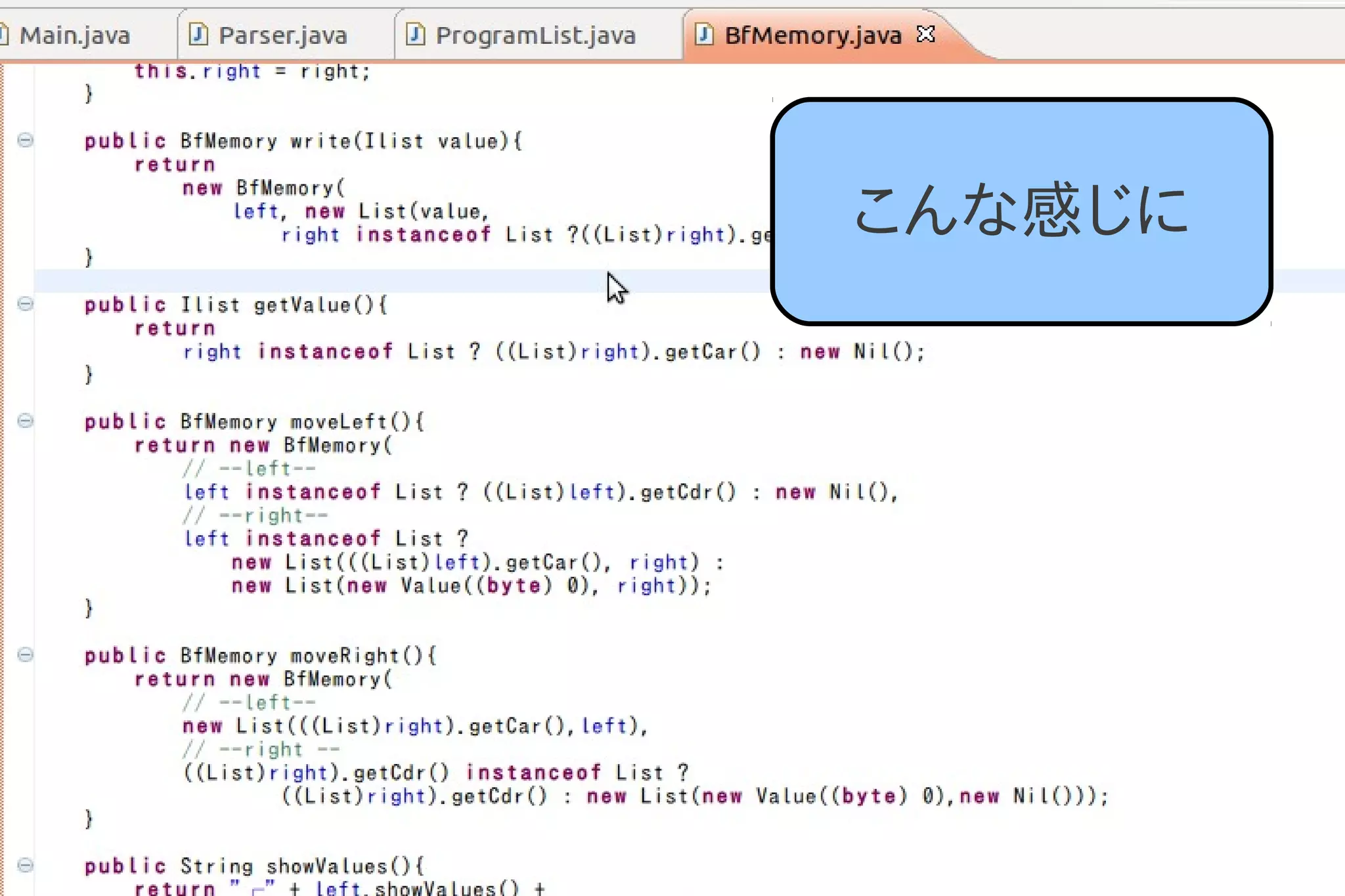Viewport: 1345px width, 896px height.
Task: Click the Java file icon on Parser.java tab
Action: [x=198, y=34]
